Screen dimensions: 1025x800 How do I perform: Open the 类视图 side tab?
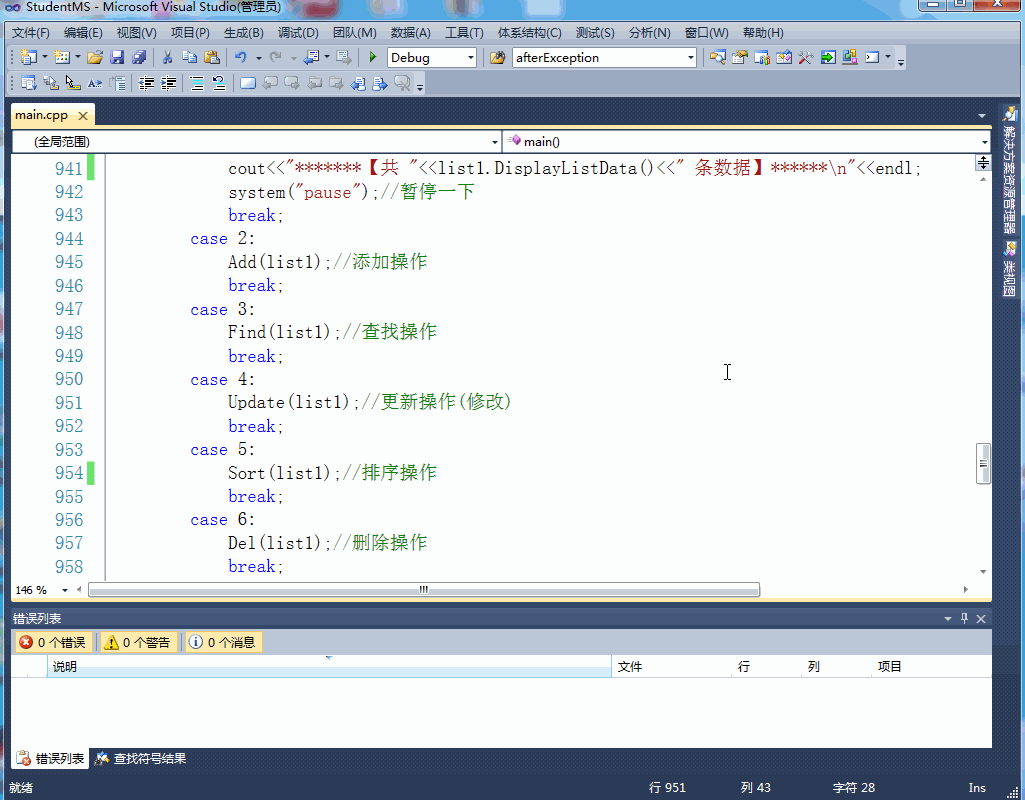click(1010, 270)
